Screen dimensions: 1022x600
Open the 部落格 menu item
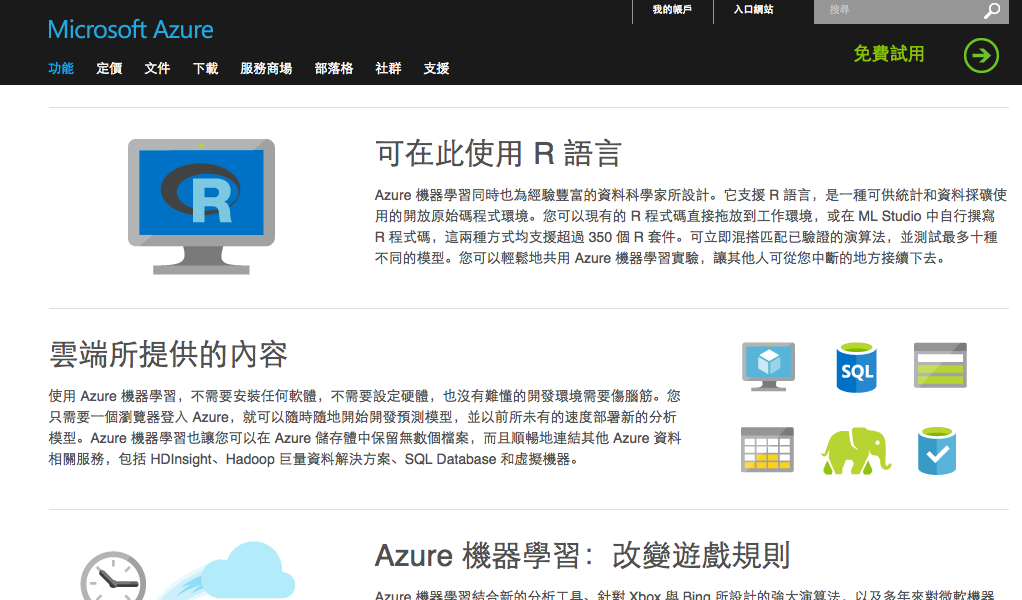coord(334,68)
